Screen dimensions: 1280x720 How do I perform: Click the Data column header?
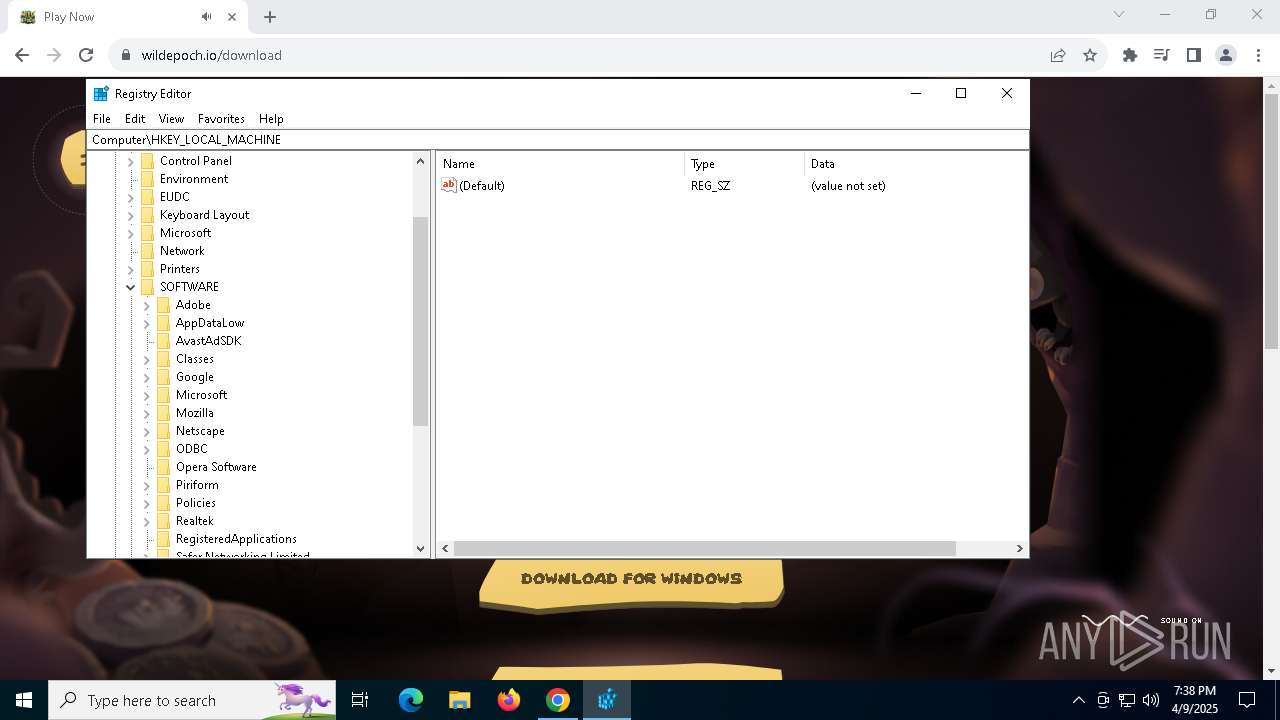[916, 164]
